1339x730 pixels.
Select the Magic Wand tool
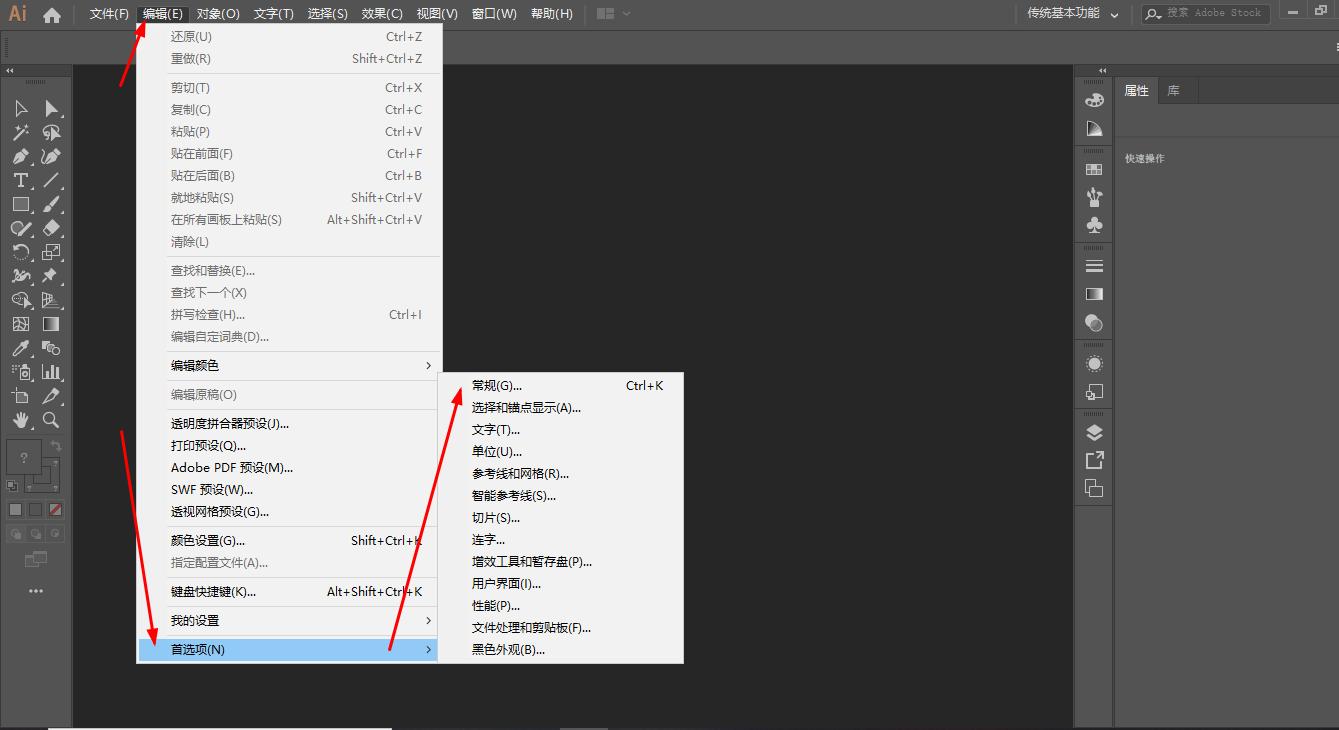tap(20, 132)
